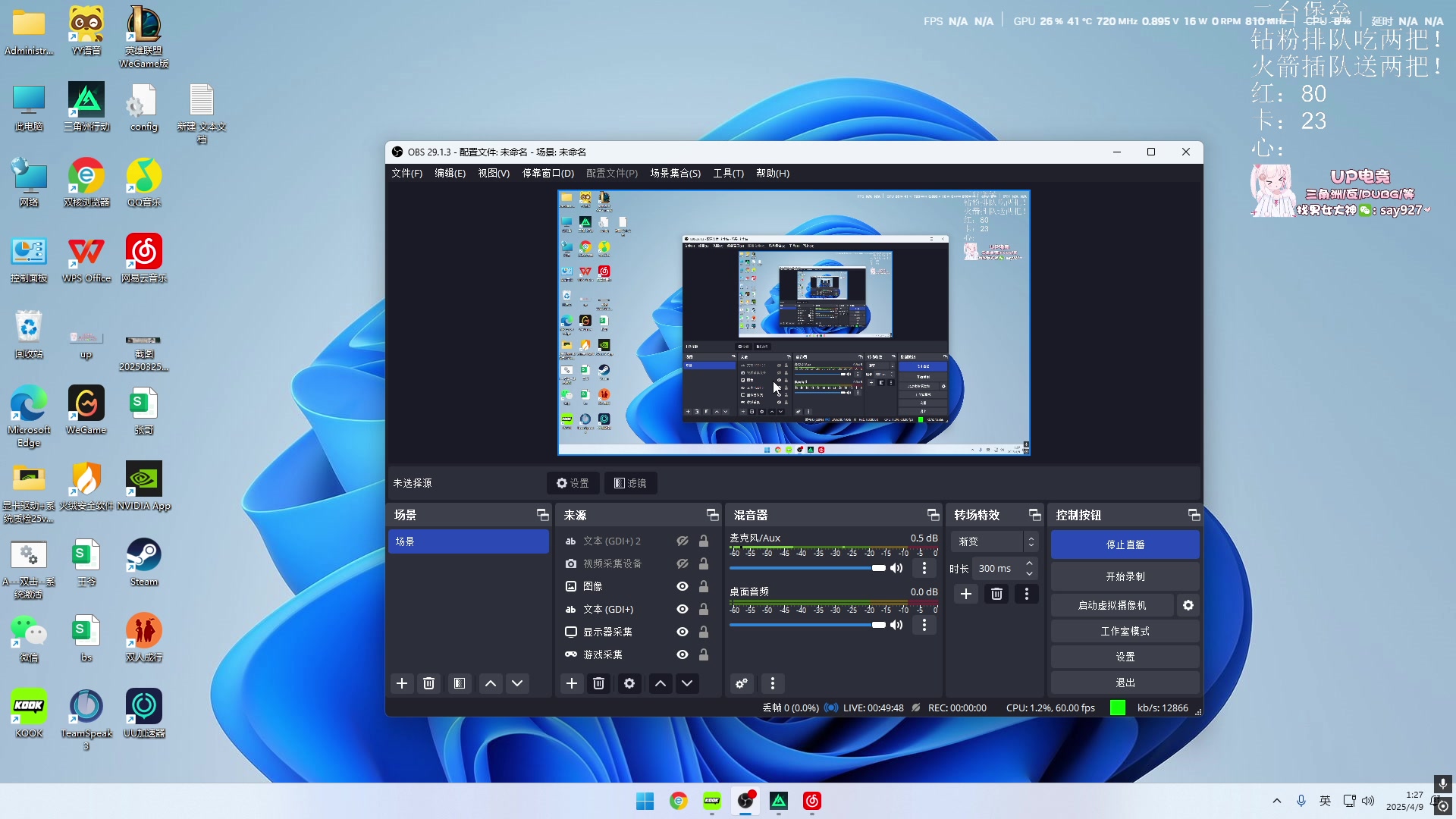1456x819 pixels.
Task: Move source down arrow
Action: click(x=687, y=683)
